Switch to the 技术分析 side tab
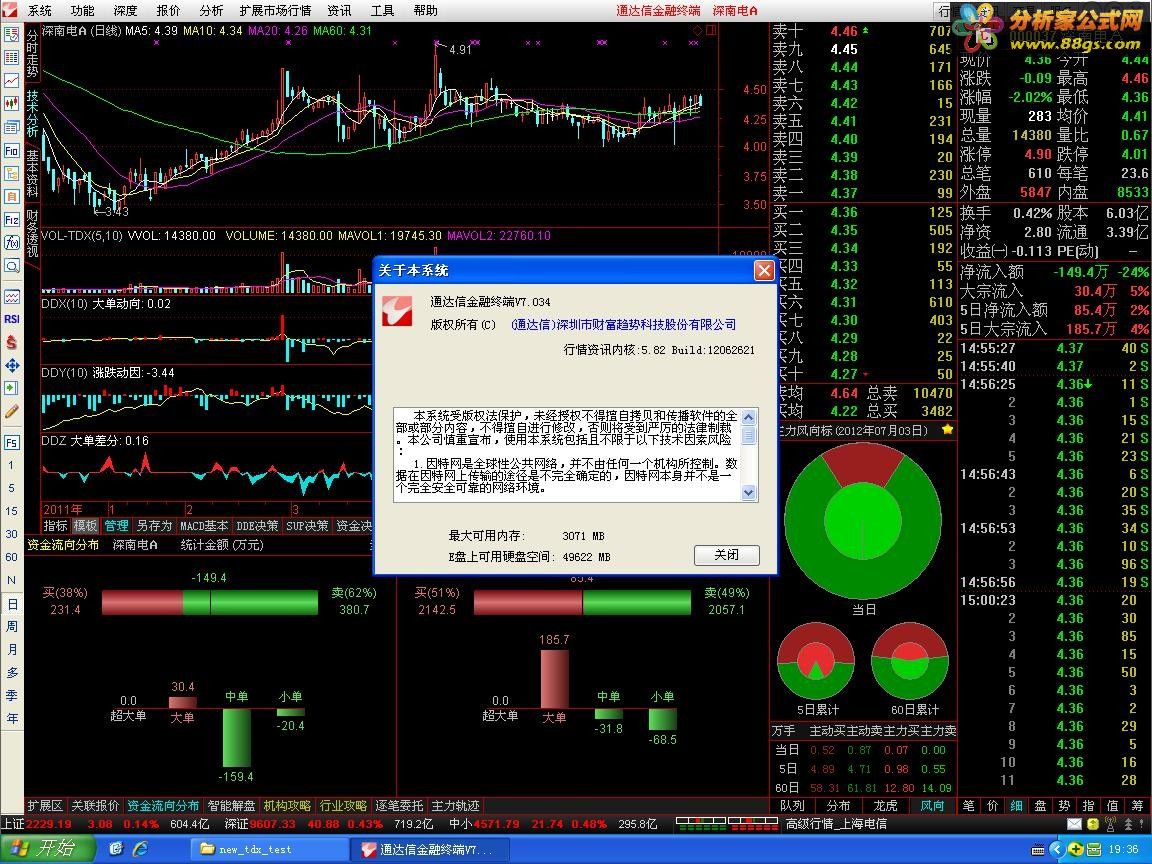The image size is (1152, 864). click(32, 114)
